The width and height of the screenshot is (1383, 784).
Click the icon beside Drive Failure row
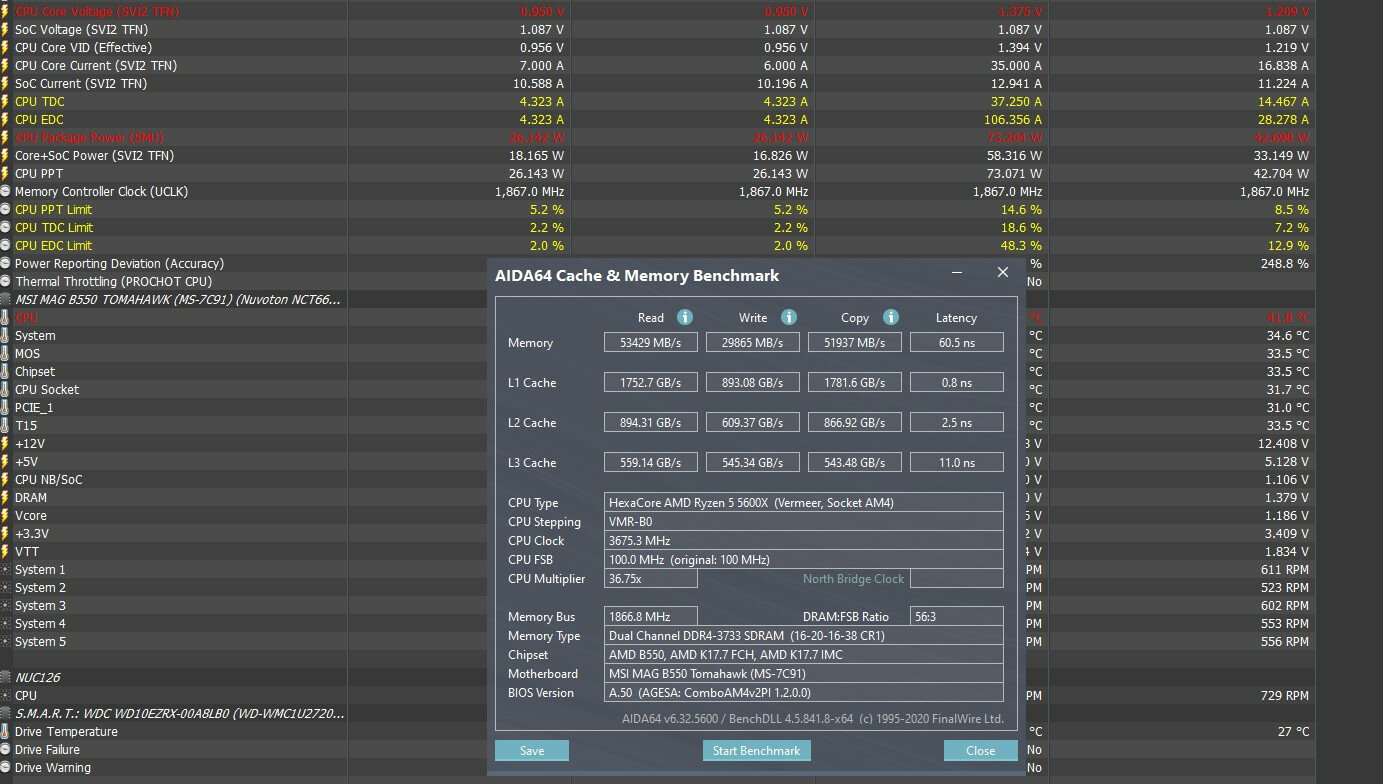(5, 750)
